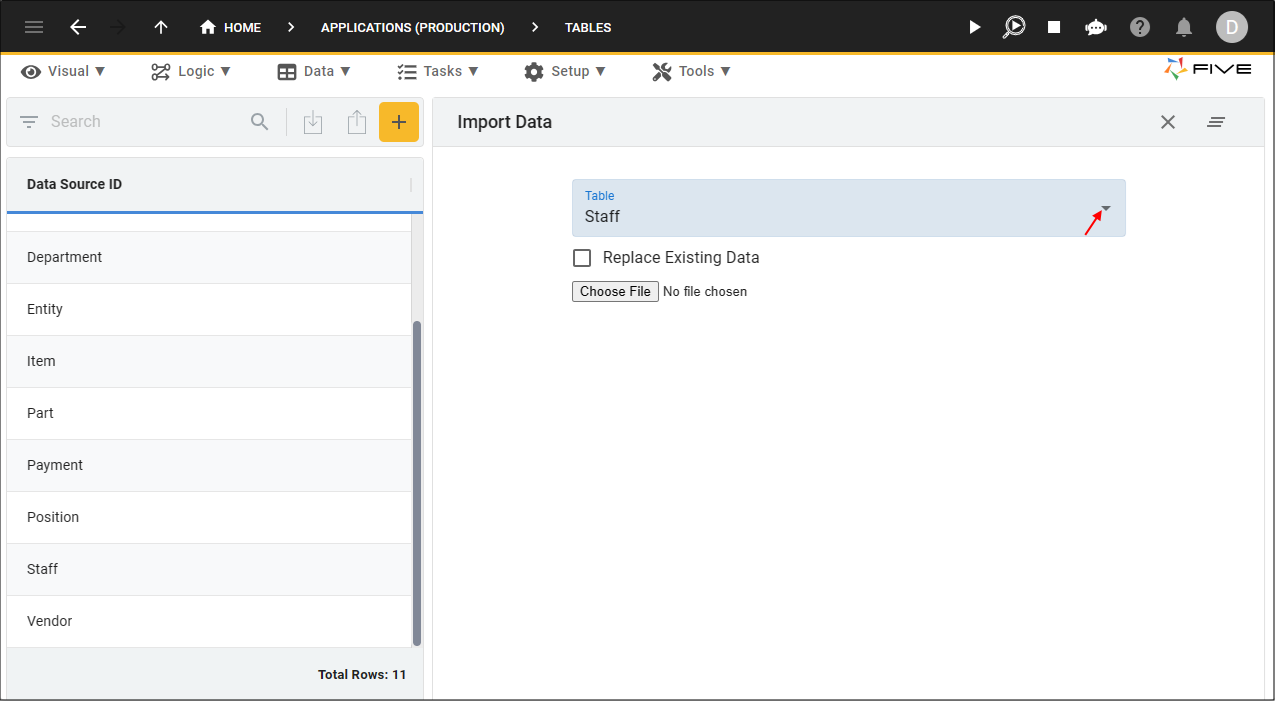Click the list vertical scrollbar
The width and height of the screenshot is (1275, 701).
[417, 484]
